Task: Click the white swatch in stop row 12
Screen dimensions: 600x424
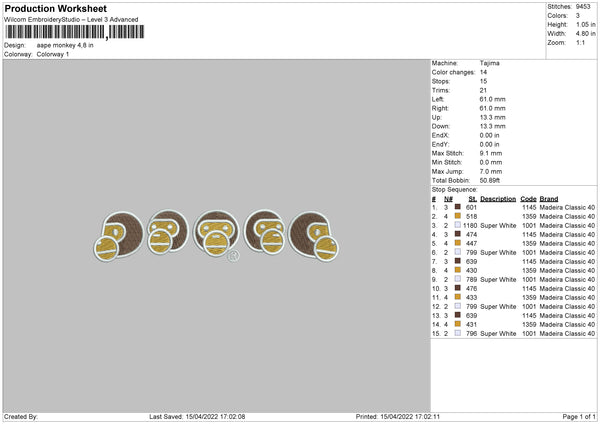Action: (x=457, y=306)
